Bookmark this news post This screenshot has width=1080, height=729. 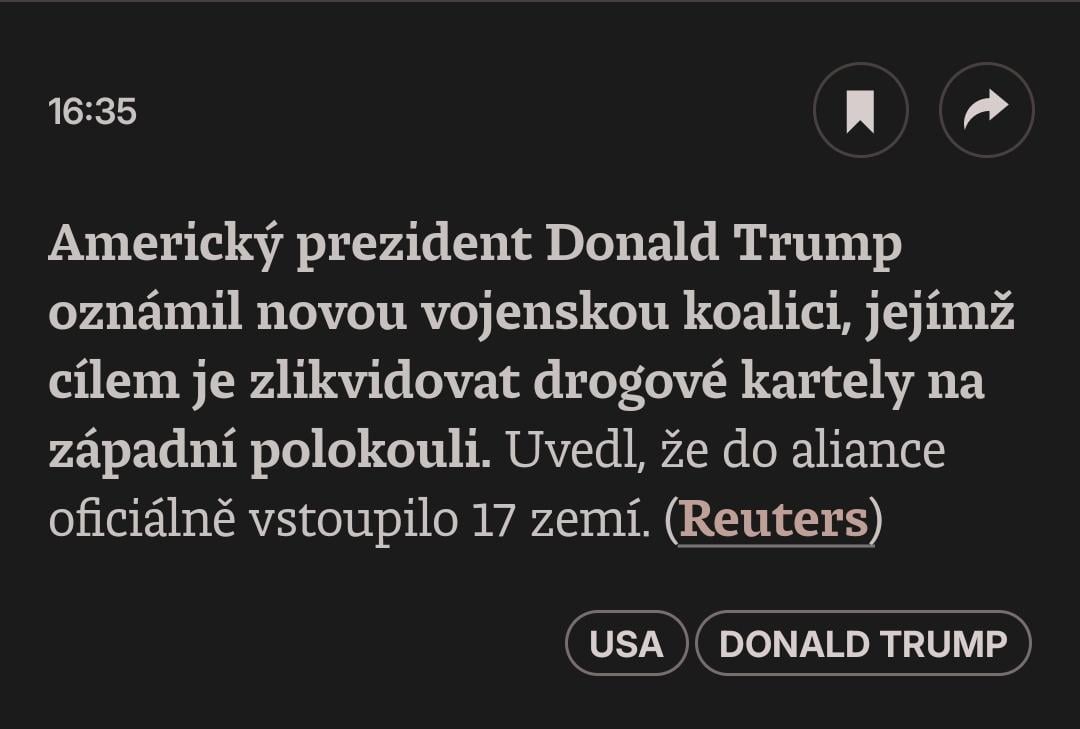tap(860, 110)
